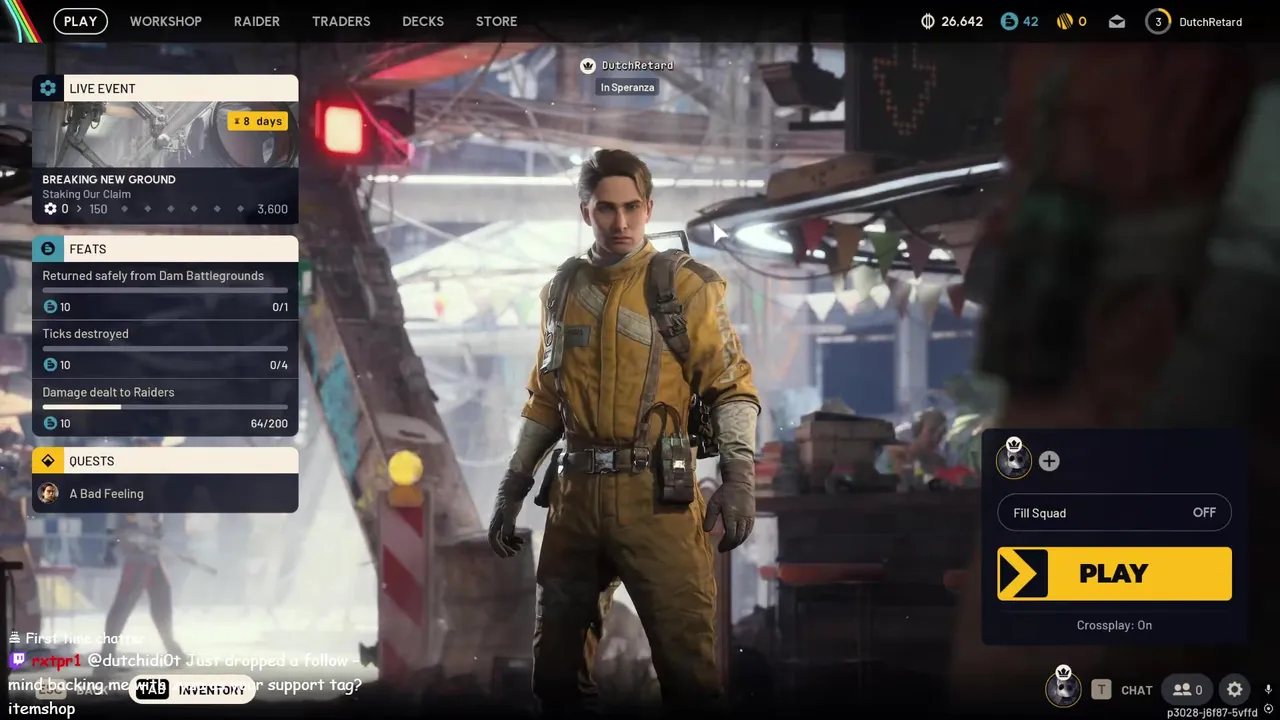Open the settings gear at bottom right
Viewport: 1280px width, 720px height.
[x=1235, y=689]
